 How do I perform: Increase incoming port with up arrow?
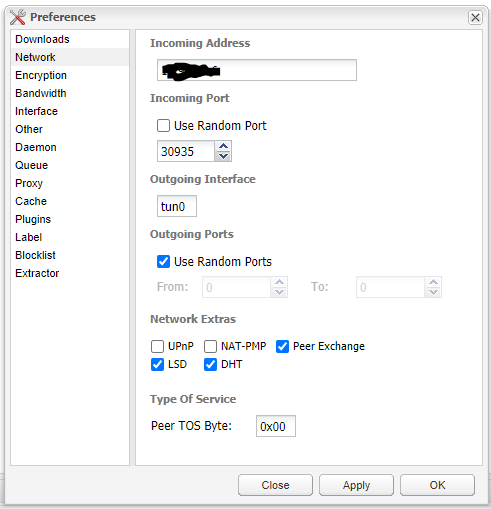coord(223,146)
